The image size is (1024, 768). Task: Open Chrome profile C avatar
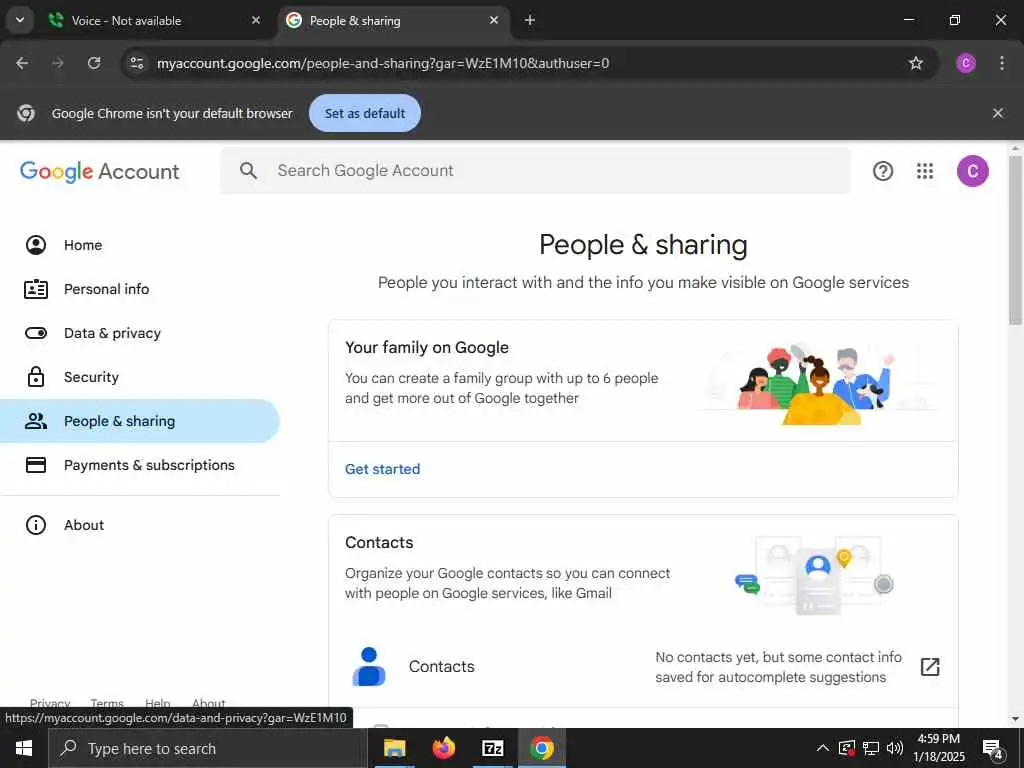tap(966, 63)
